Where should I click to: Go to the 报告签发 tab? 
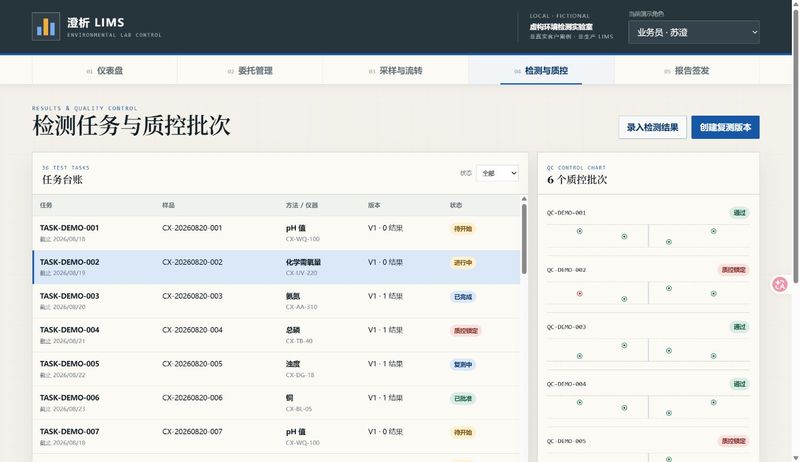coord(687,71)
